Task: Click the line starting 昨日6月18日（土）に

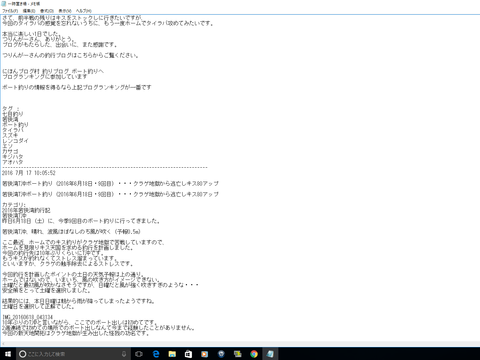Action: (81, 221)
